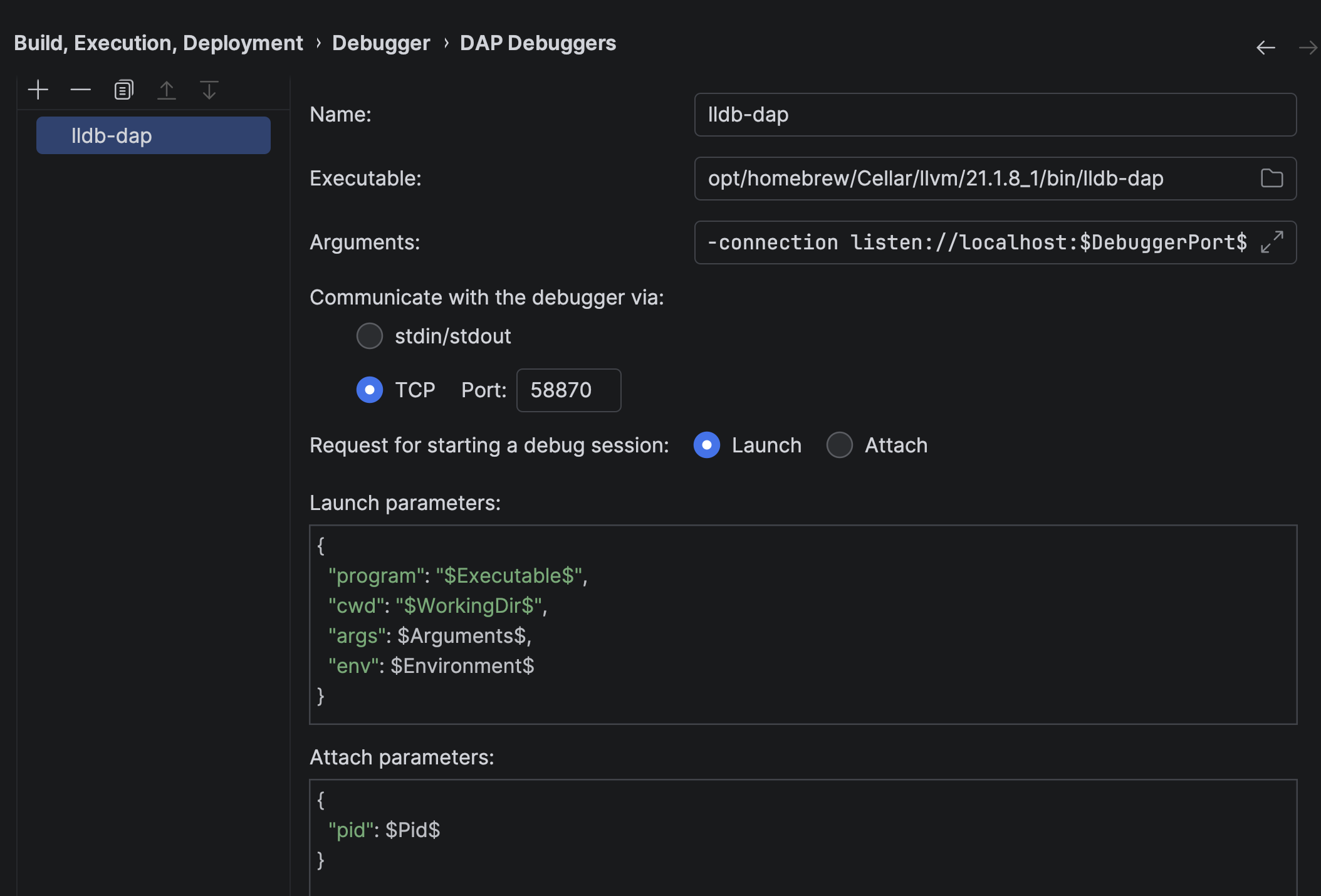
Task: Go forward with the right arrow icon
Action: 1308,48
